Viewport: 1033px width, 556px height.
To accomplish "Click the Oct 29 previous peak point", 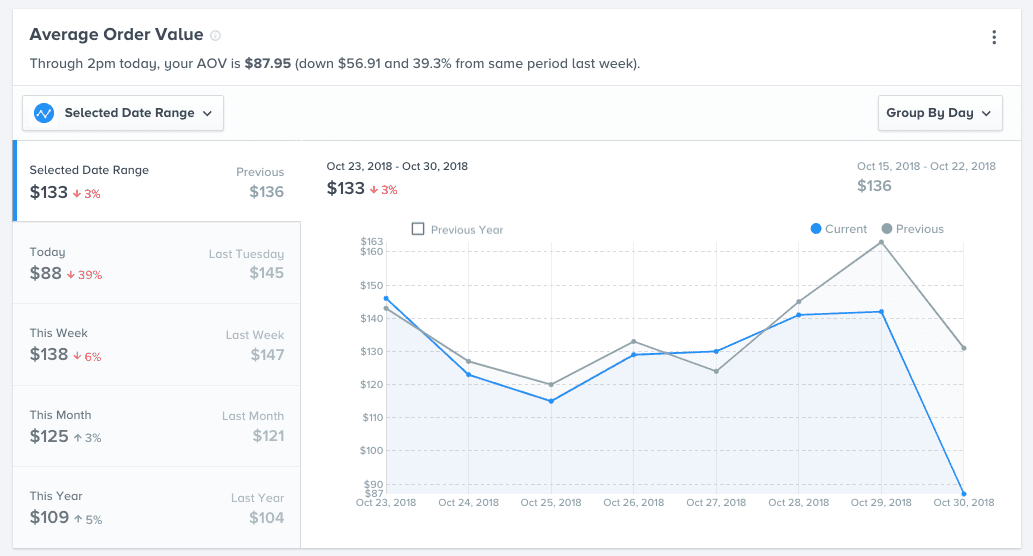I will [881, 242].
